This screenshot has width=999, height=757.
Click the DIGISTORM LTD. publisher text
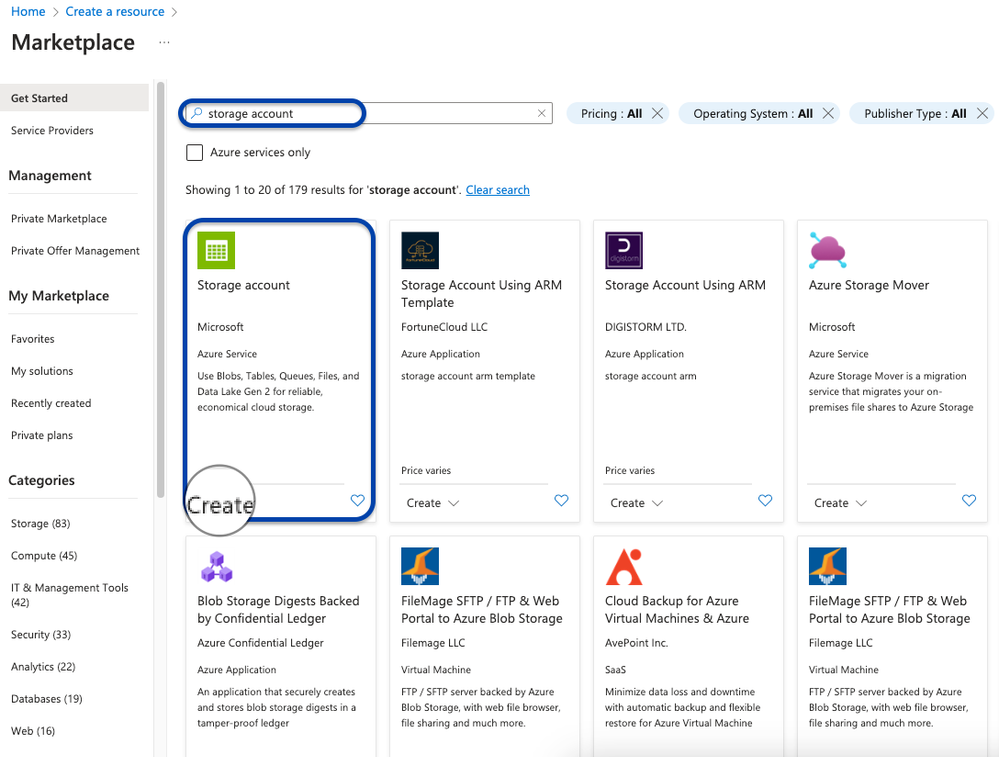(x=645, y=327)
